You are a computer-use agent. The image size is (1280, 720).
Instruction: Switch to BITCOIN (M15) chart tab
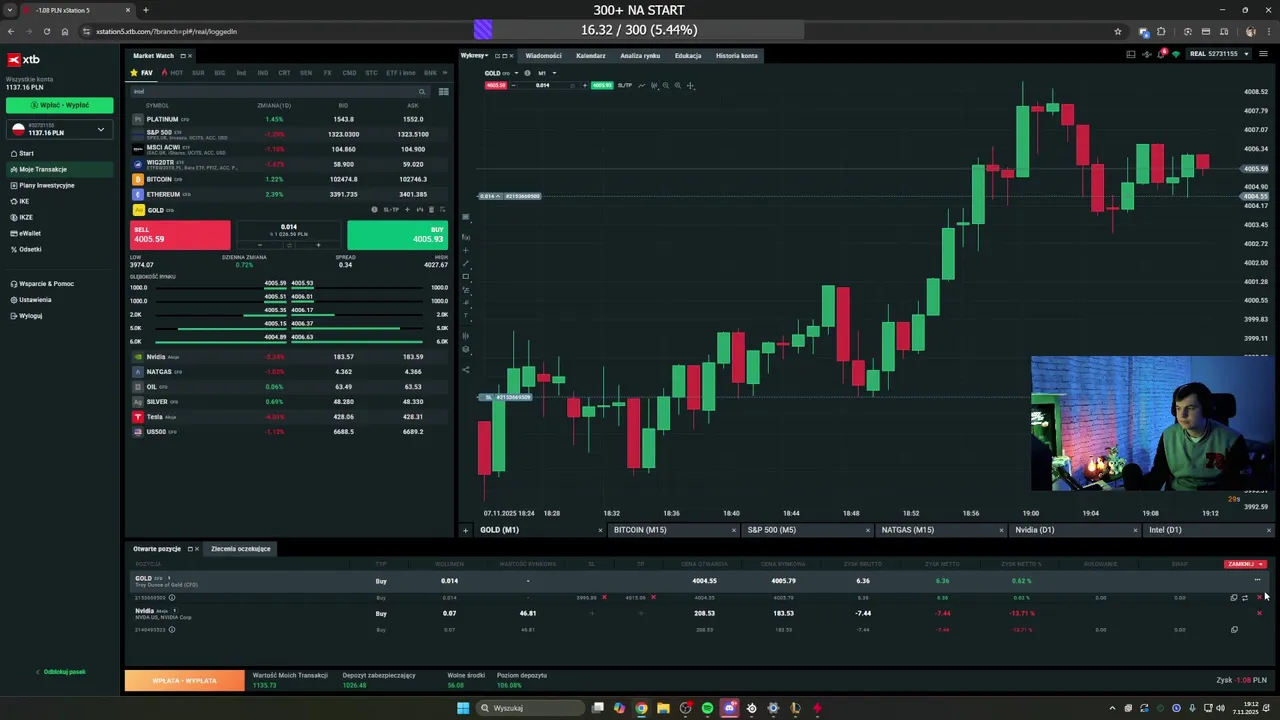click(x=671, y=530)
